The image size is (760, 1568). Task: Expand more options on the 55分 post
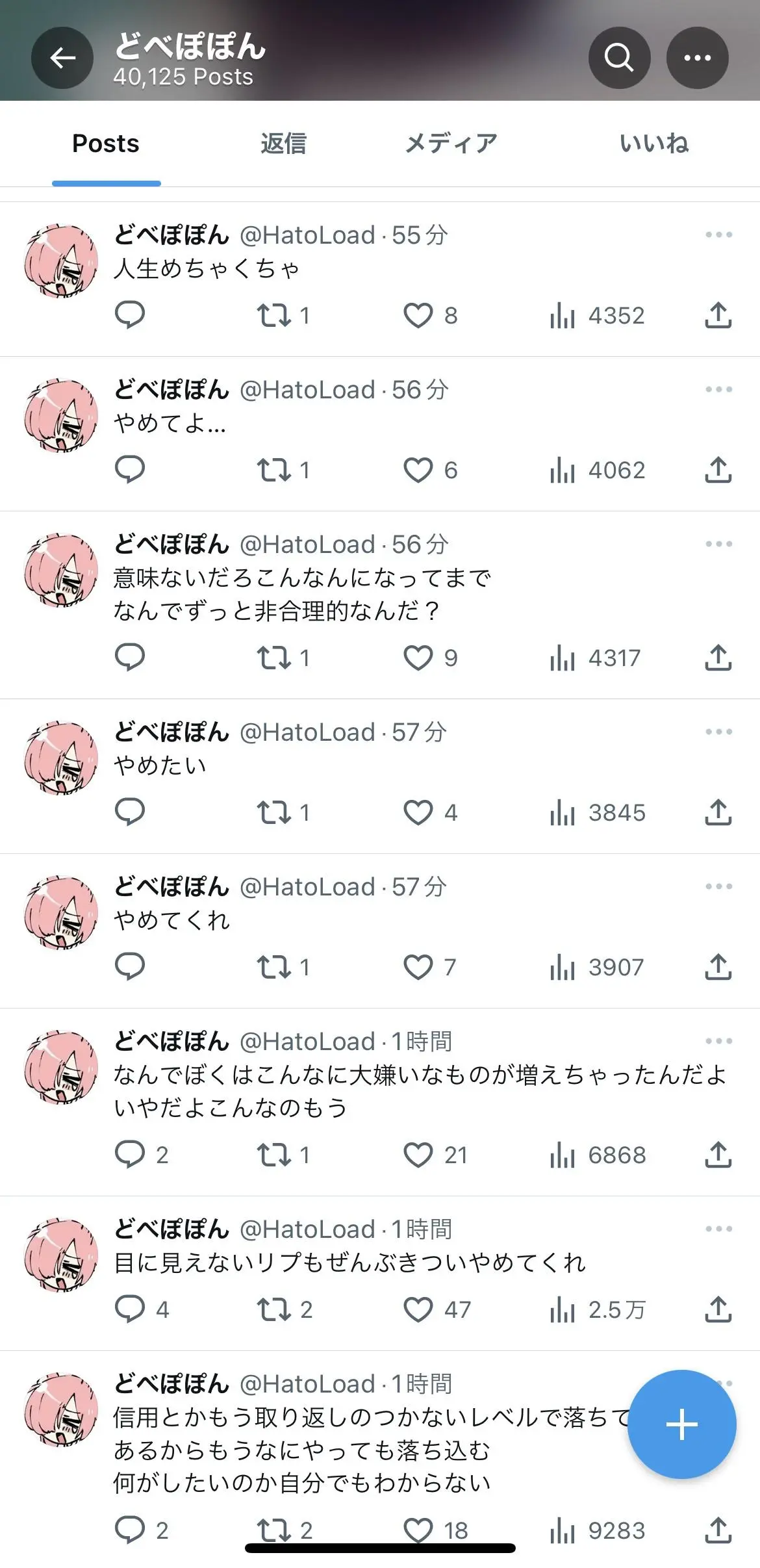(718, 235)
